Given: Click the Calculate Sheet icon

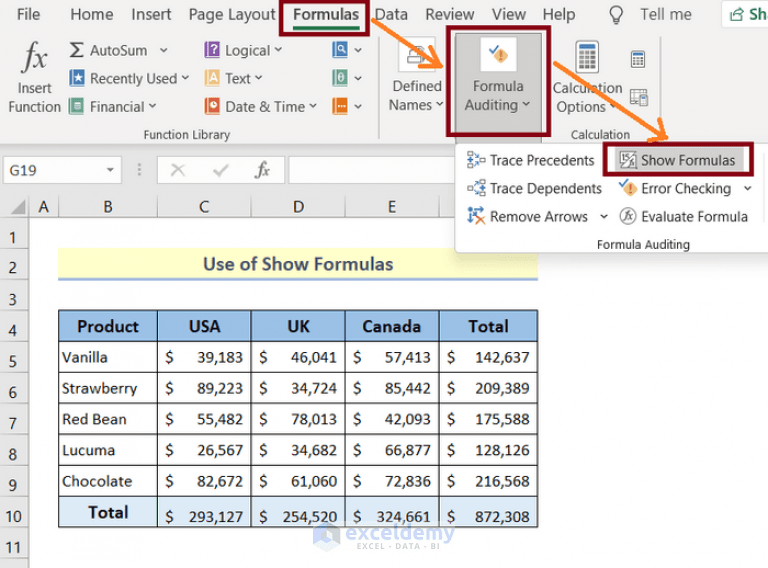Looking at the screenshot, I should click(x=639, y=97).
